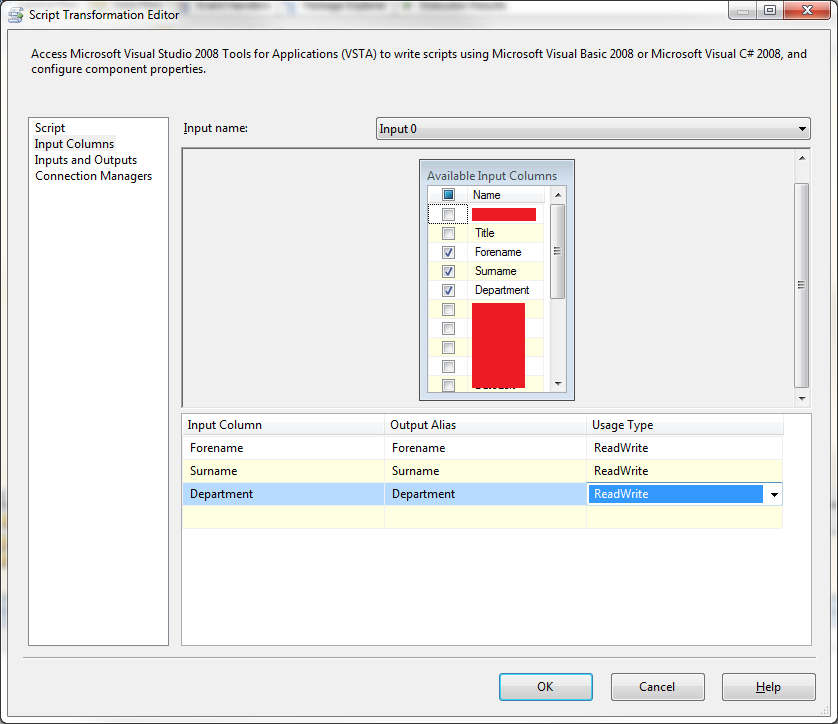Select the Script page
The image size is (838, 724).
click(50, 128)
